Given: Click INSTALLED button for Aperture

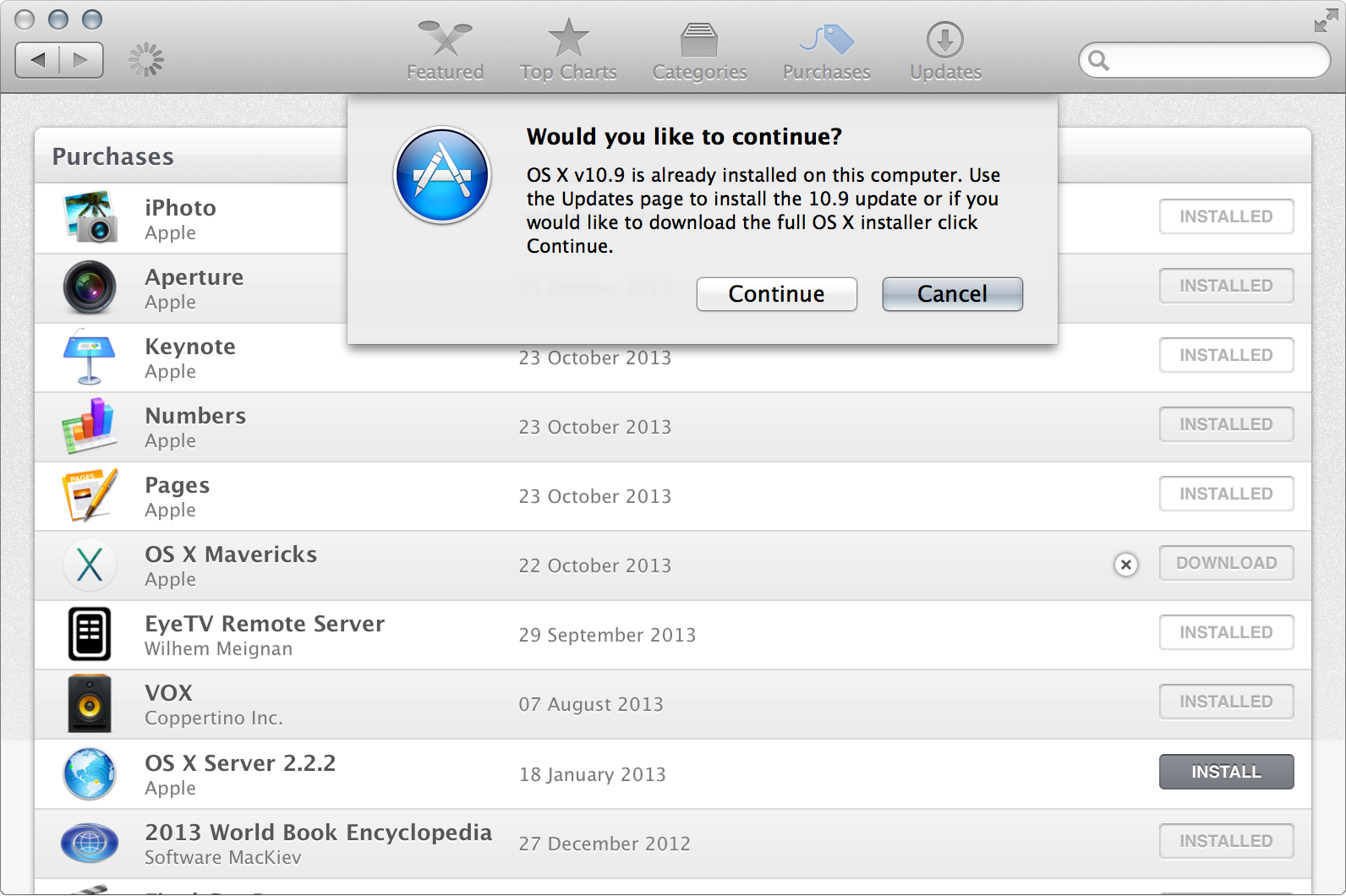Looking at the screenshot, I should [x=1226, y=286].
